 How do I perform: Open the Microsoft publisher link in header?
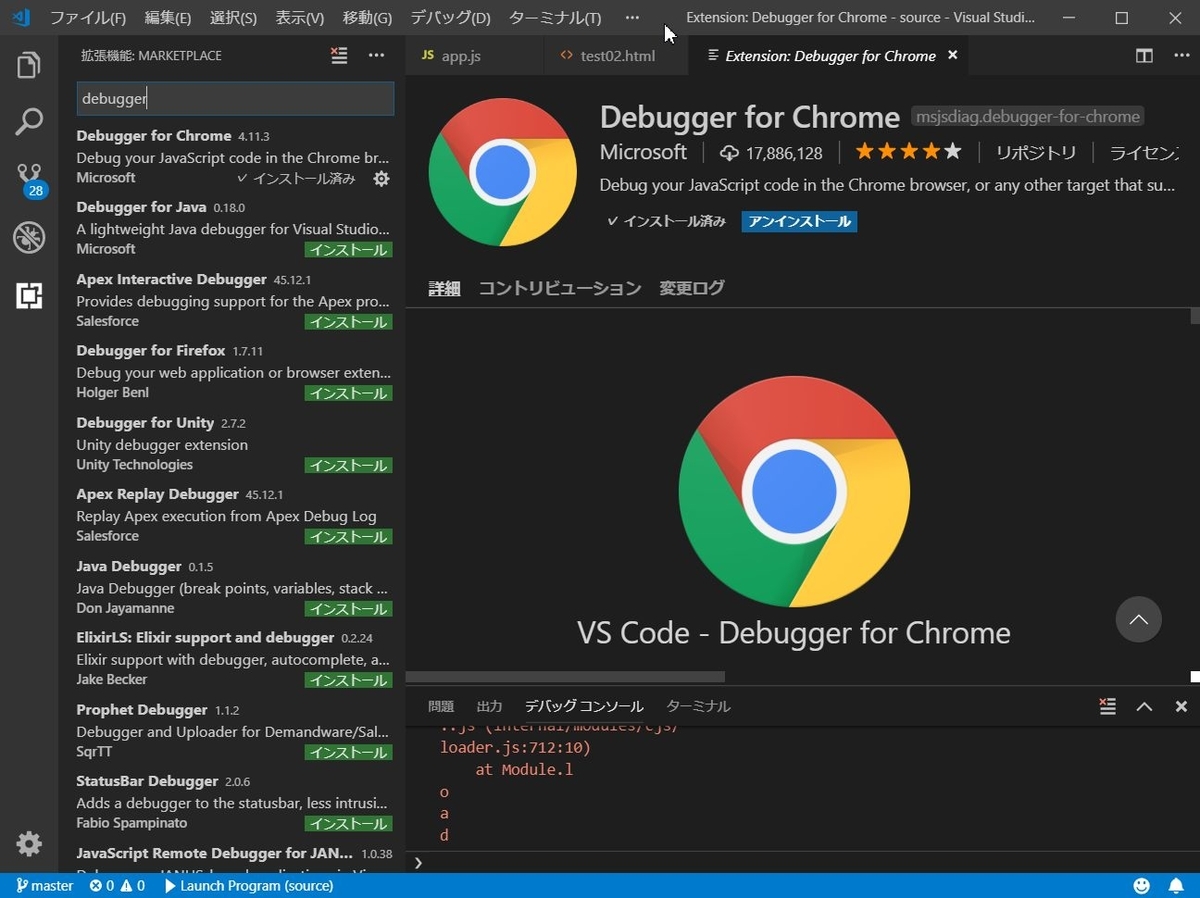click(643, 152)
